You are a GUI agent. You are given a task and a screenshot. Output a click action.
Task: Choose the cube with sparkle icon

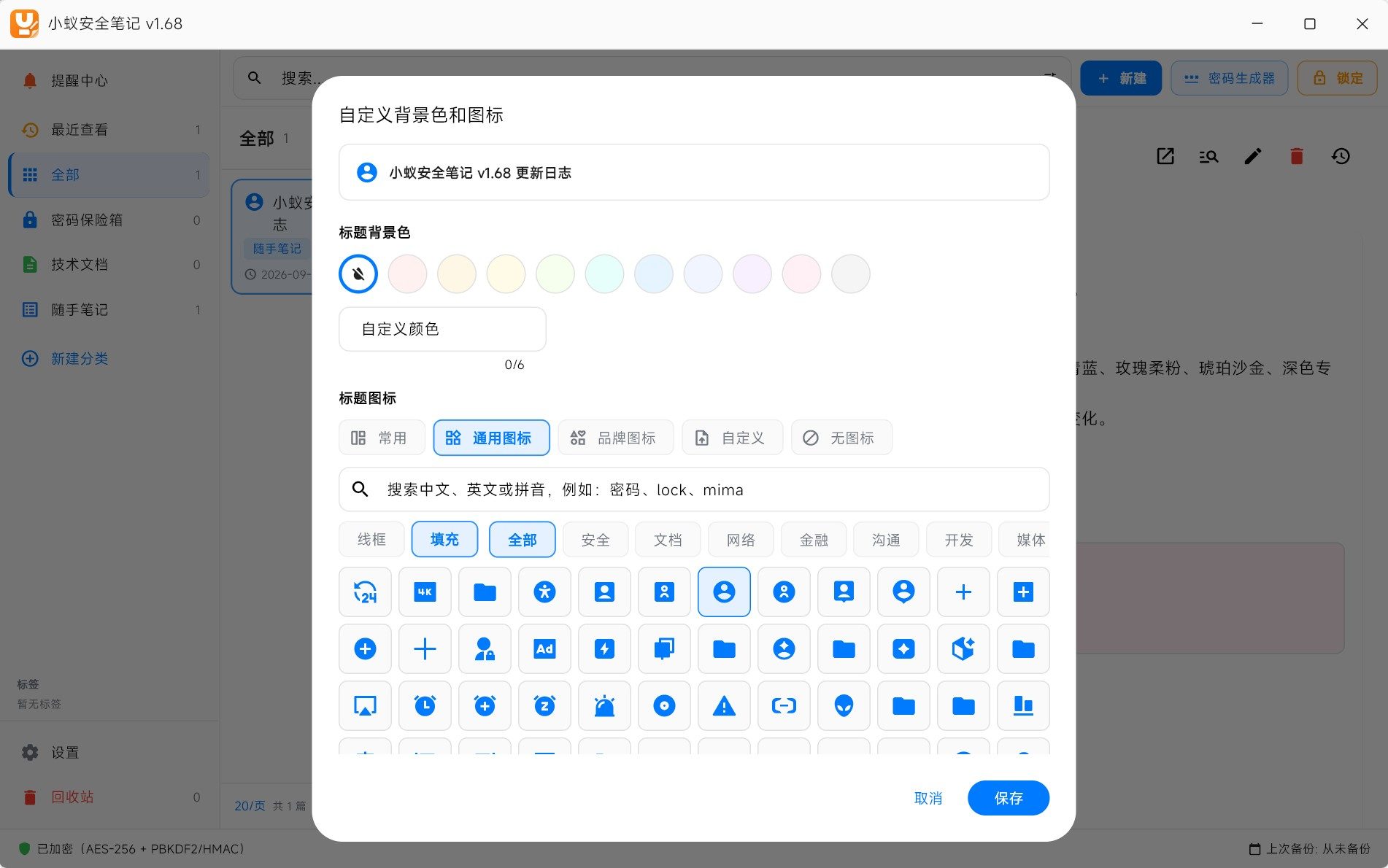[x=963, y=648]
